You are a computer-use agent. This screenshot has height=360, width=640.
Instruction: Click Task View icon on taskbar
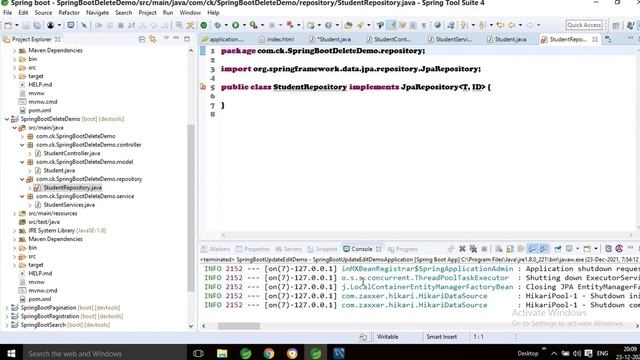click(x=198, y=353)
